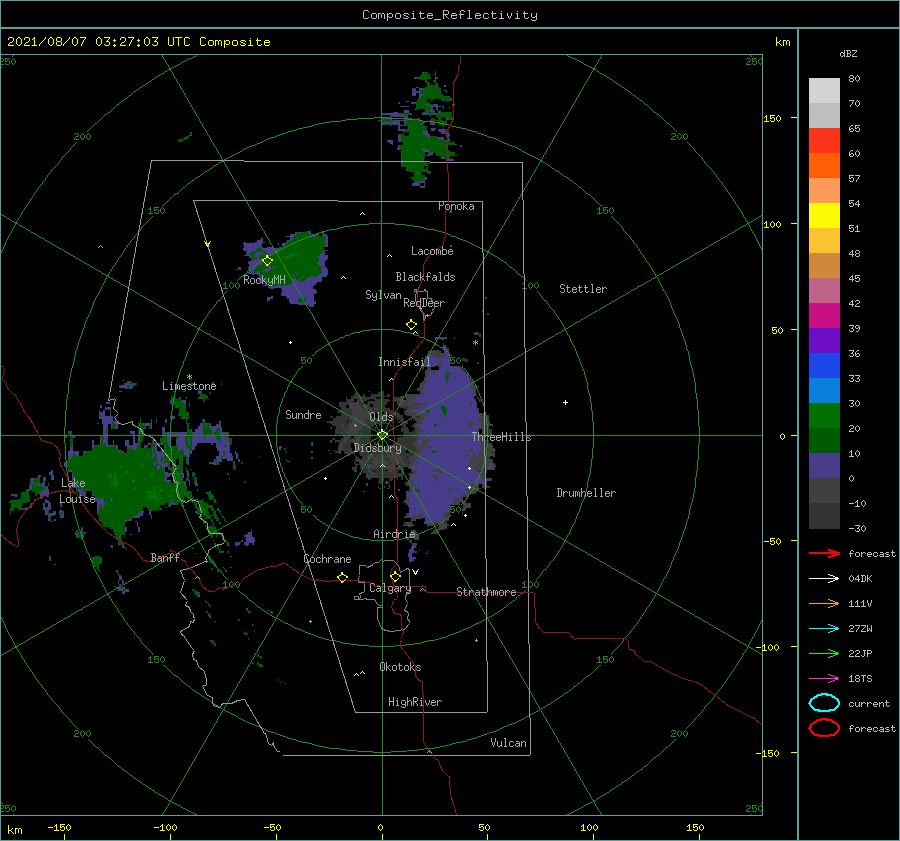This screenshot has height=841, width=900.
Task: Click the dBZ legend heading
Action: [848, 54]
